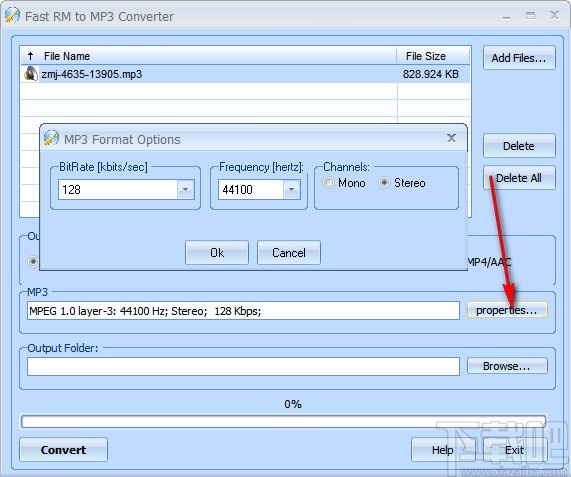Image resolution: width=571 pixels, height=477 pixels.
Task: Click the Delete All button
Action: (519, 178)
